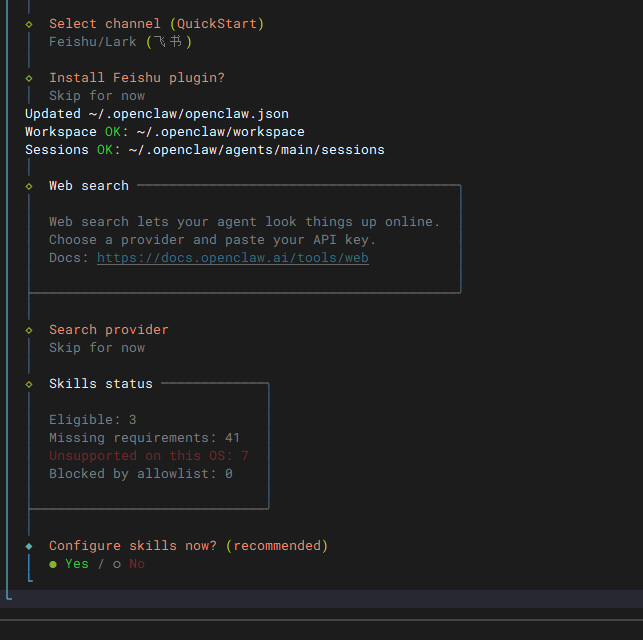Click the 'Workspace OK' path line
The height and width of the screenshot is (640, 643).
tap(164, 132)
